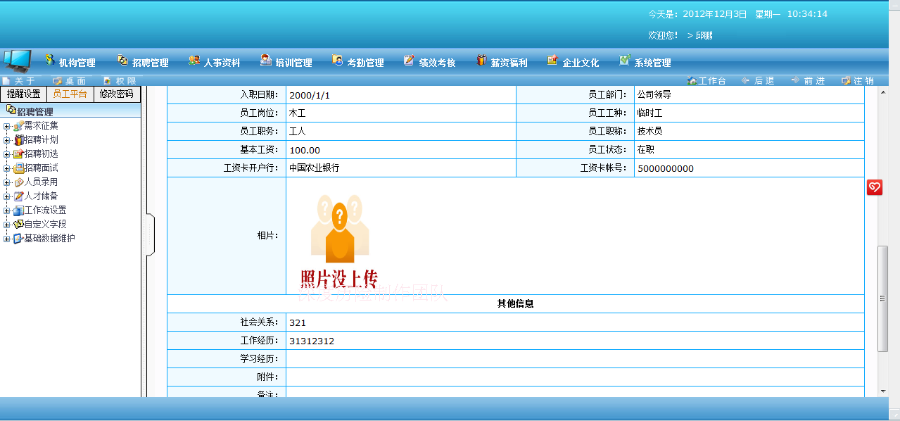
Task: Click the 招聘管理 panel header icon
Action: pos(11,109)
